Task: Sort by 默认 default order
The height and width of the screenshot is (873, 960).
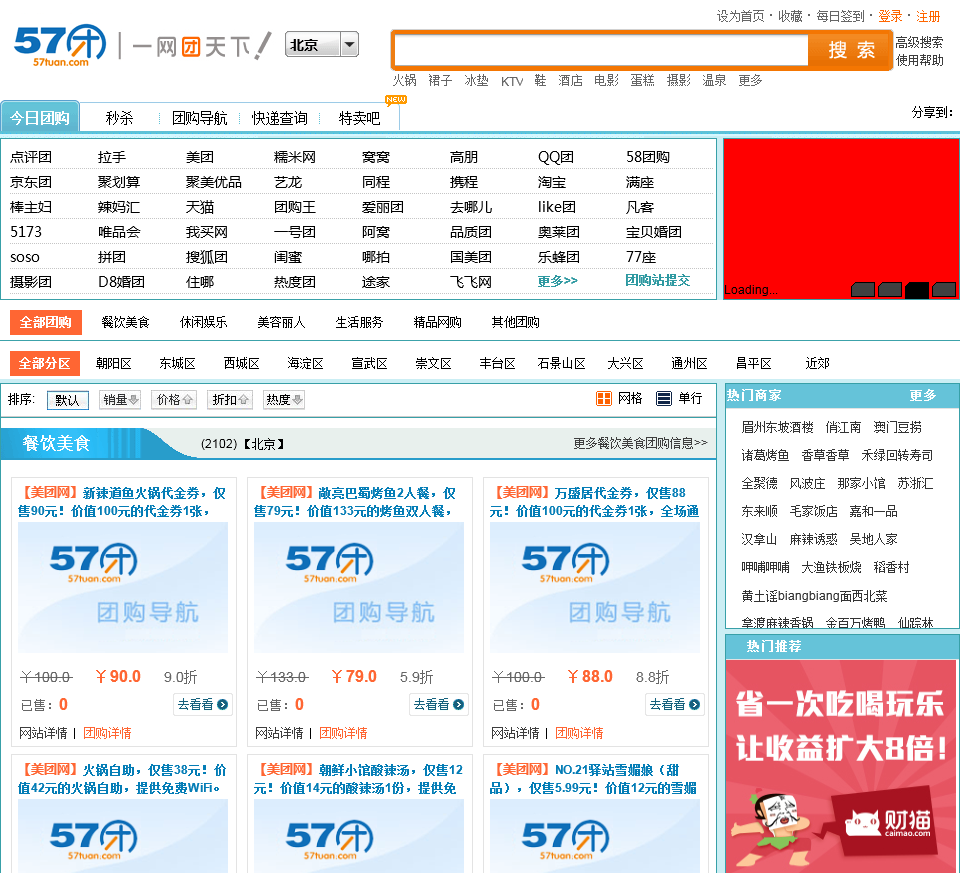Action: pyautogui.click(x=67, y=400)
